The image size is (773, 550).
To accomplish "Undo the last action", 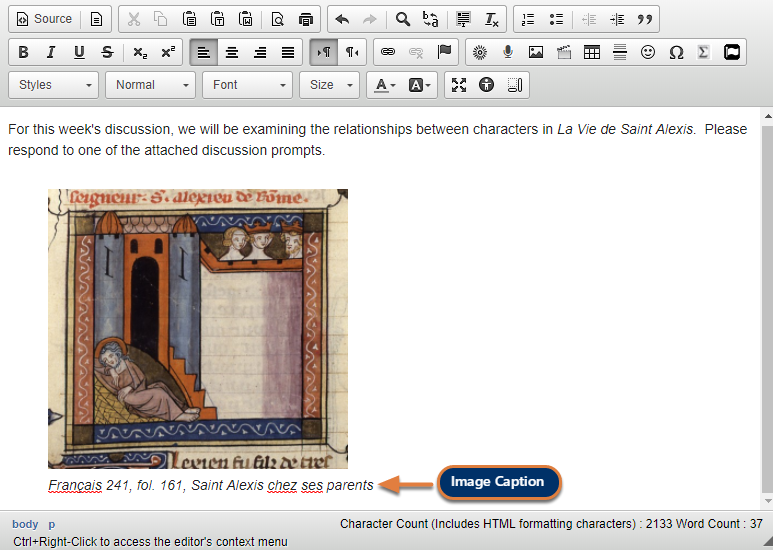I will click(342, 19).
